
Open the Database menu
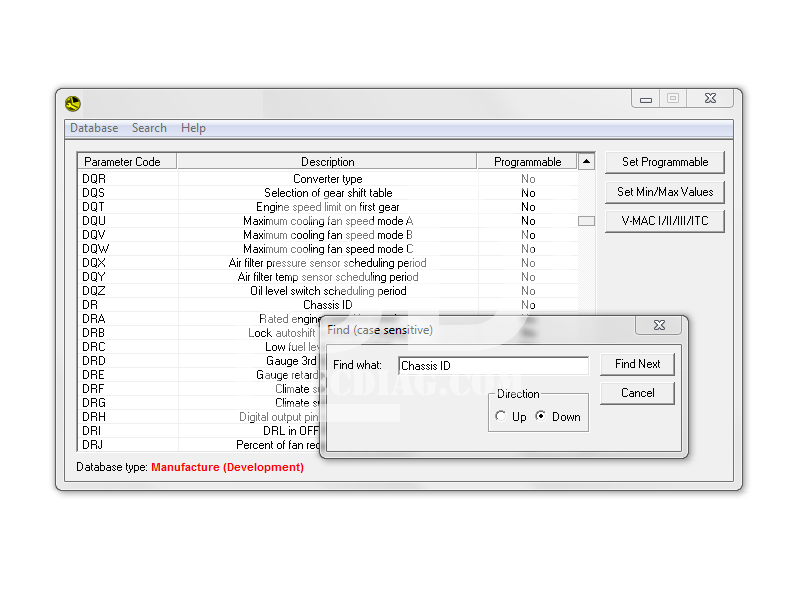point(94,128)
